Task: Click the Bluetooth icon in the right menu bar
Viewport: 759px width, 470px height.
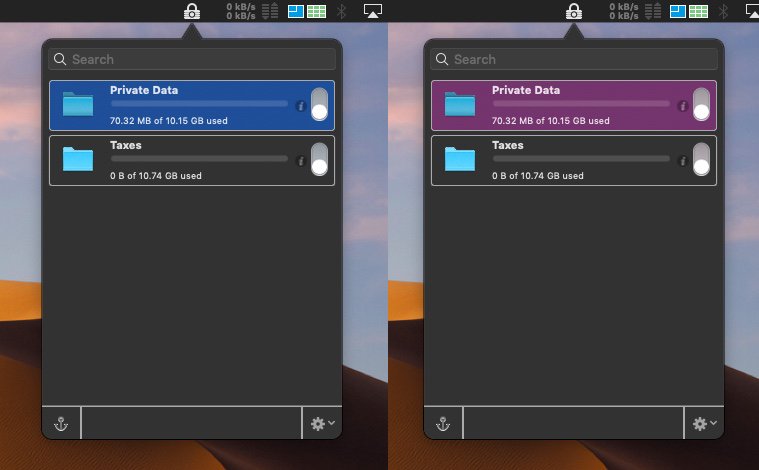Action: click(x=723, y=11)
